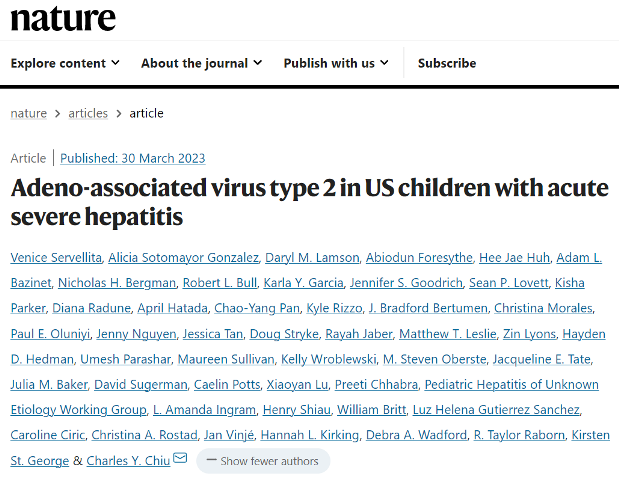Open the Nicholas H. Bergman author link

pos(117,283)
